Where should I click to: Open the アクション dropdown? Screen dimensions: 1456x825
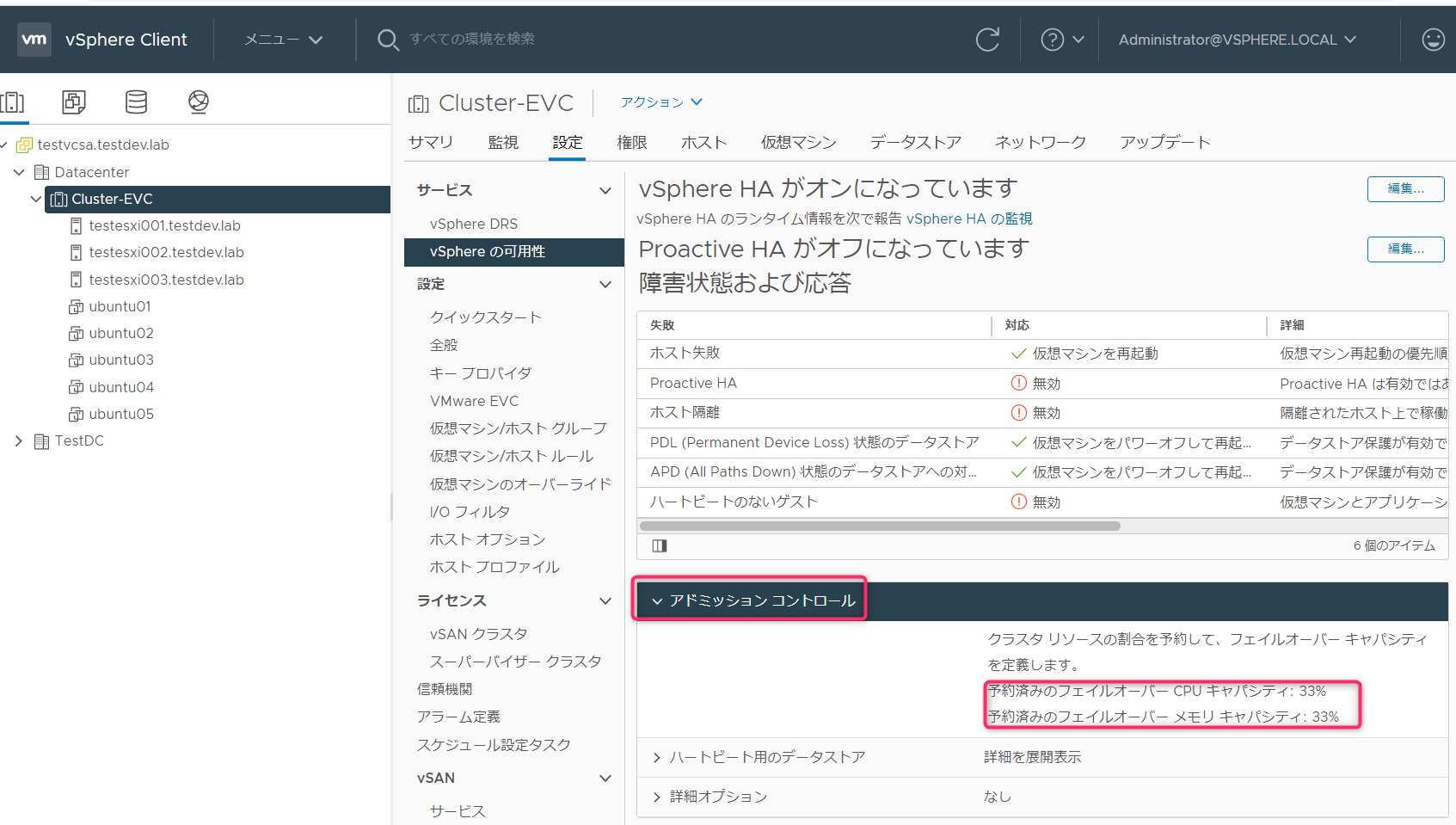tap(661, 102)
